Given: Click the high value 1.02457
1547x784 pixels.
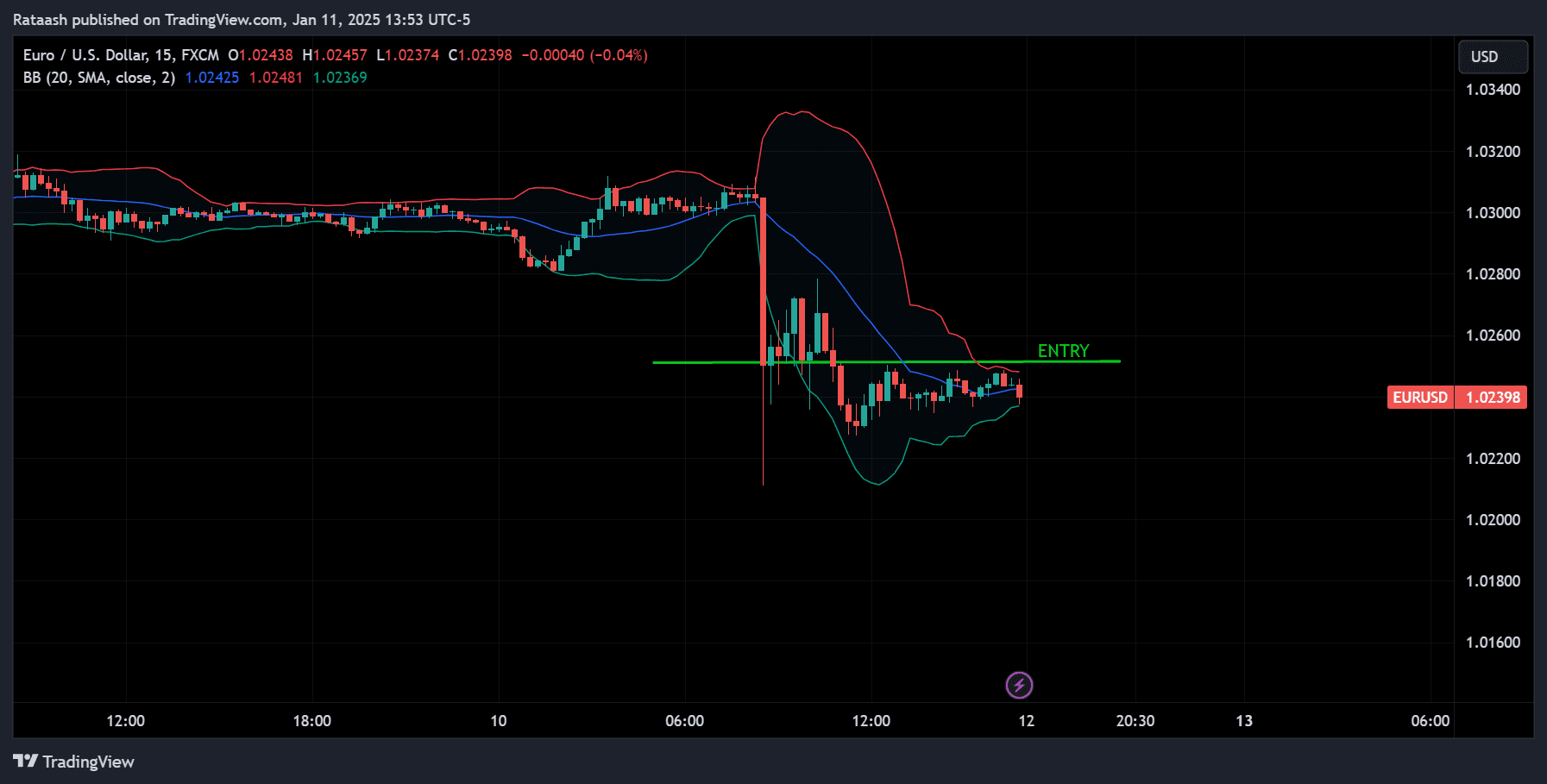Looking at the screenshot, I should [x=340, y=55].
